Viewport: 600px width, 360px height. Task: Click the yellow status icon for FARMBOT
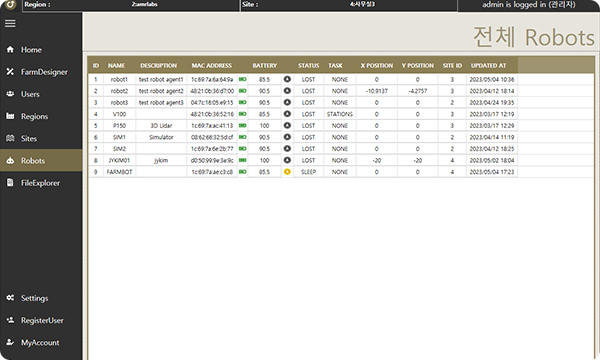point(287,172)
